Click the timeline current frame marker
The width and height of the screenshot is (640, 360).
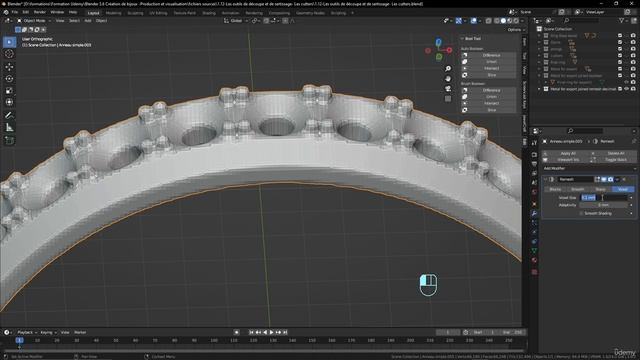(19, 340)
